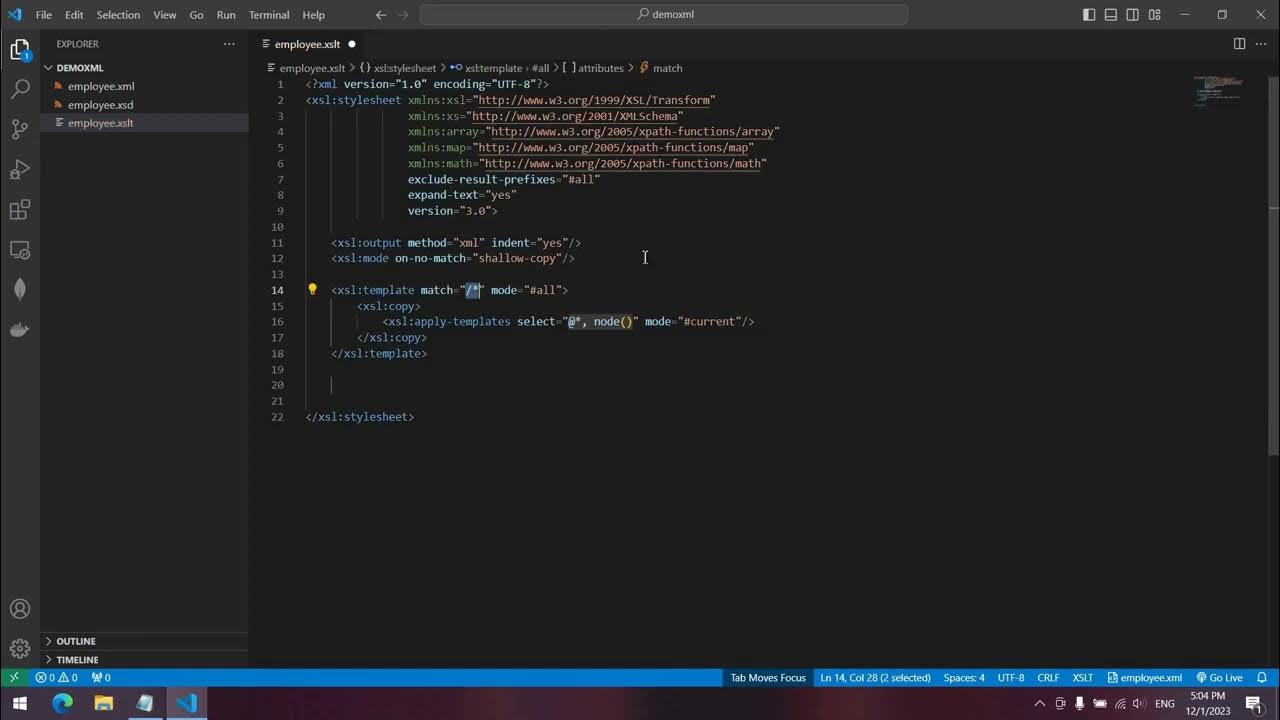The width and height of the screenshot is (1280, 720).
Task: Open the Explorer view in activity bar
Action: point(20,49)
